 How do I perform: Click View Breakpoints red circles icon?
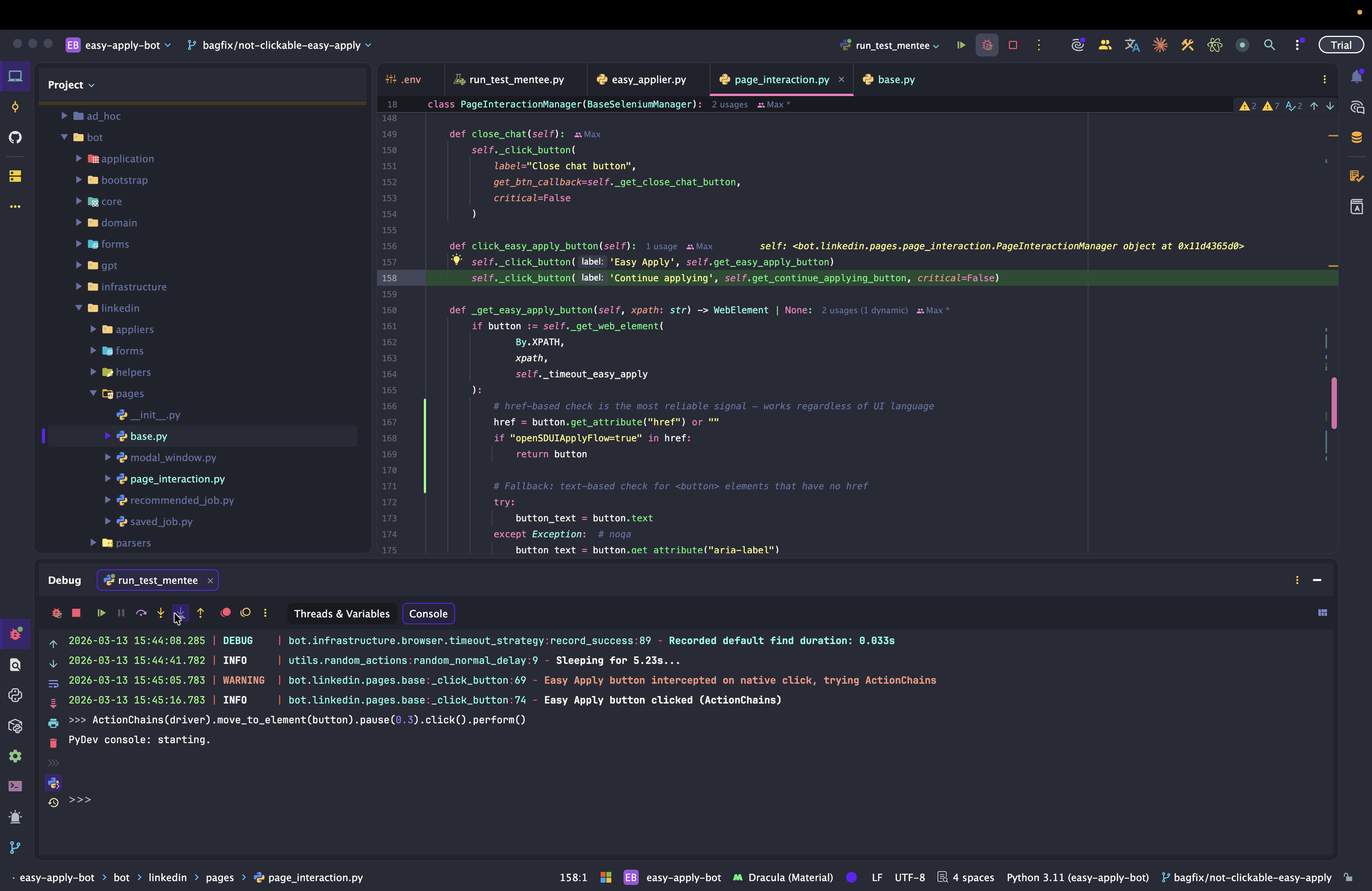pyautogui.click(x=226, y=613)
